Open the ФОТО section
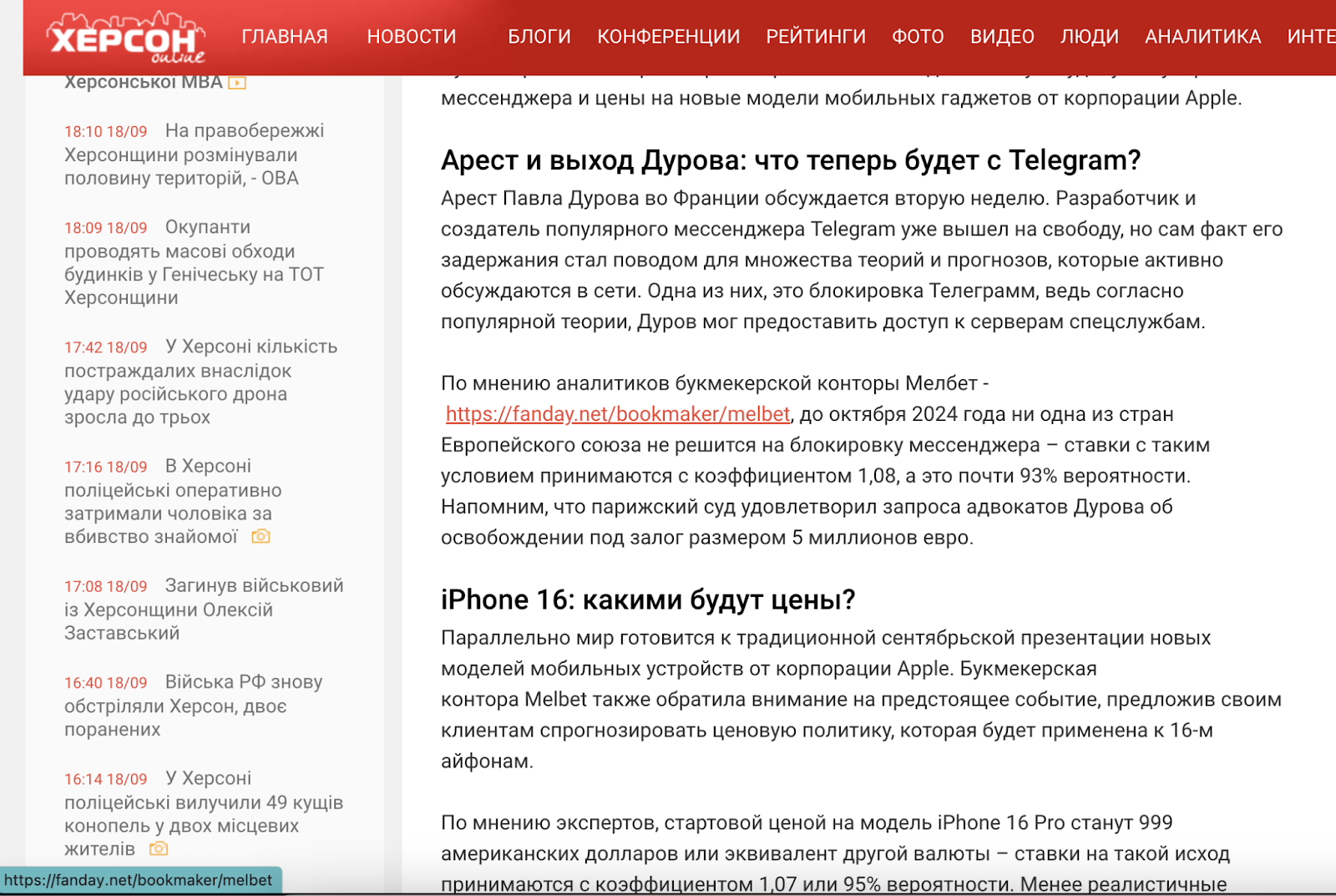This screenshot has width=1336, height=896. point(918,37)
